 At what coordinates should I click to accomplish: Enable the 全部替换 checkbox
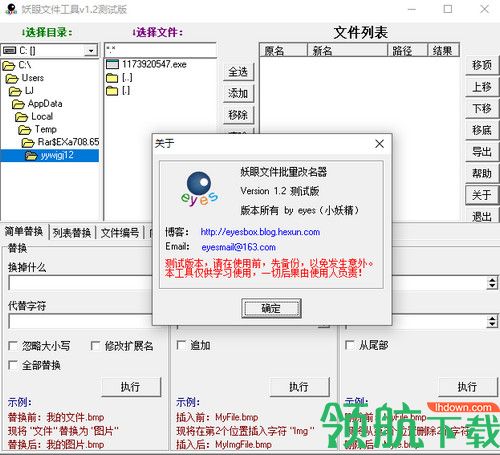pos(13,365)
